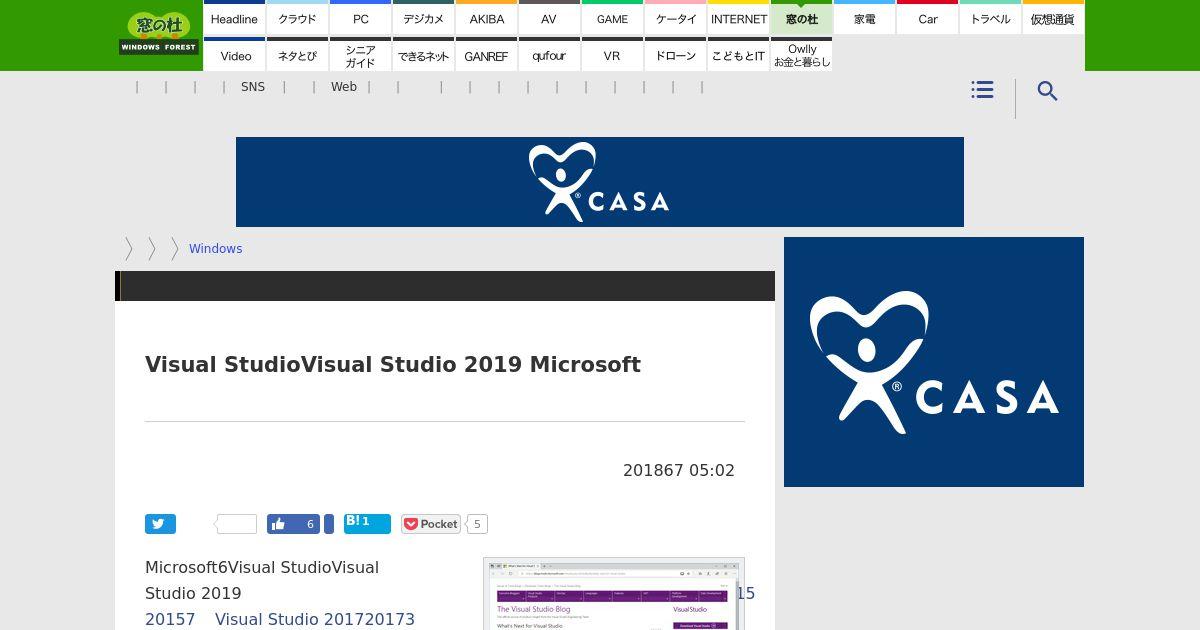Open the クラウド site tab
The height and width of the screenshot is (630, 1200).
tap(297, 18)
